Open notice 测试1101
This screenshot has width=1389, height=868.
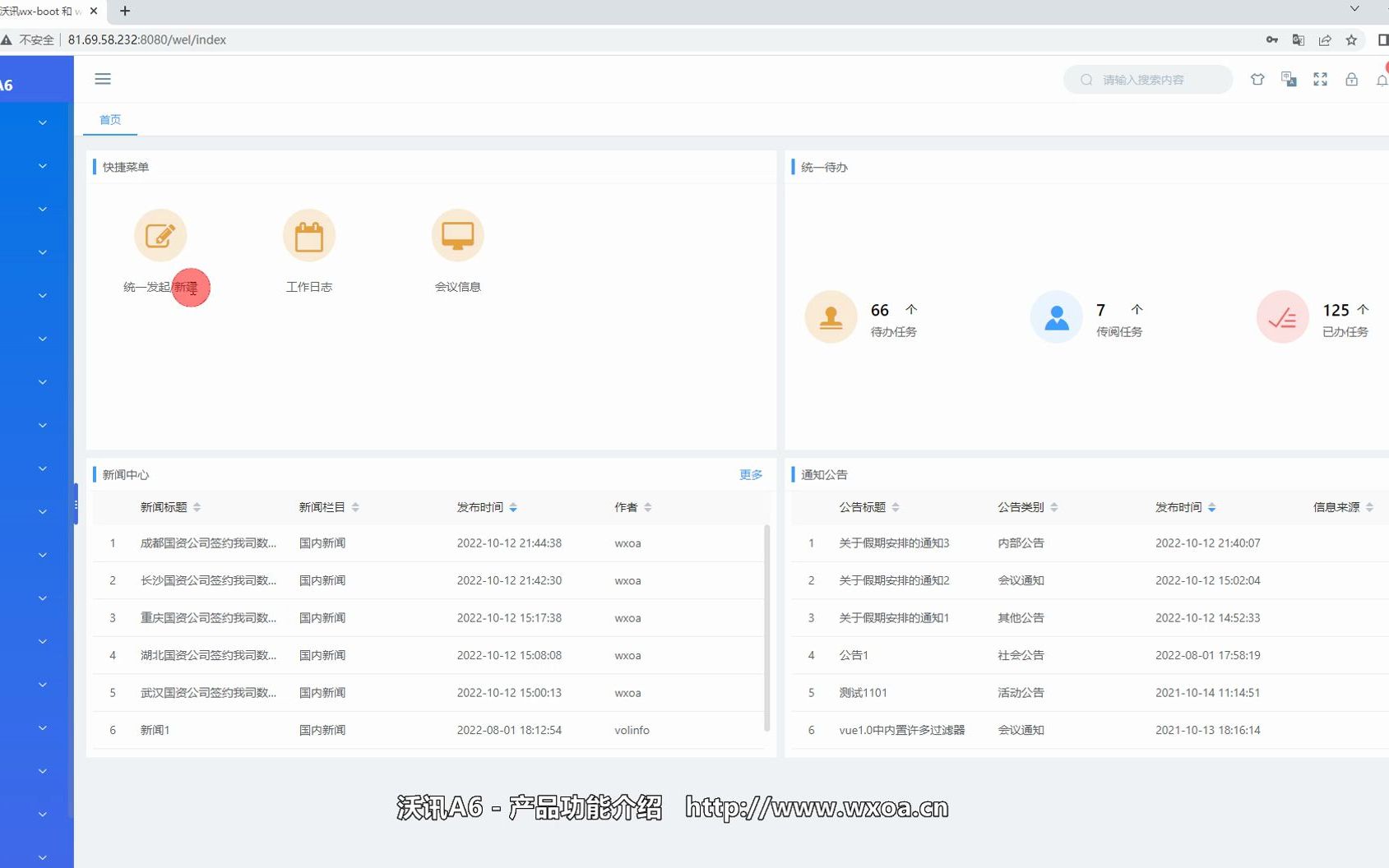pyautogui.click(x=863, y=693)
